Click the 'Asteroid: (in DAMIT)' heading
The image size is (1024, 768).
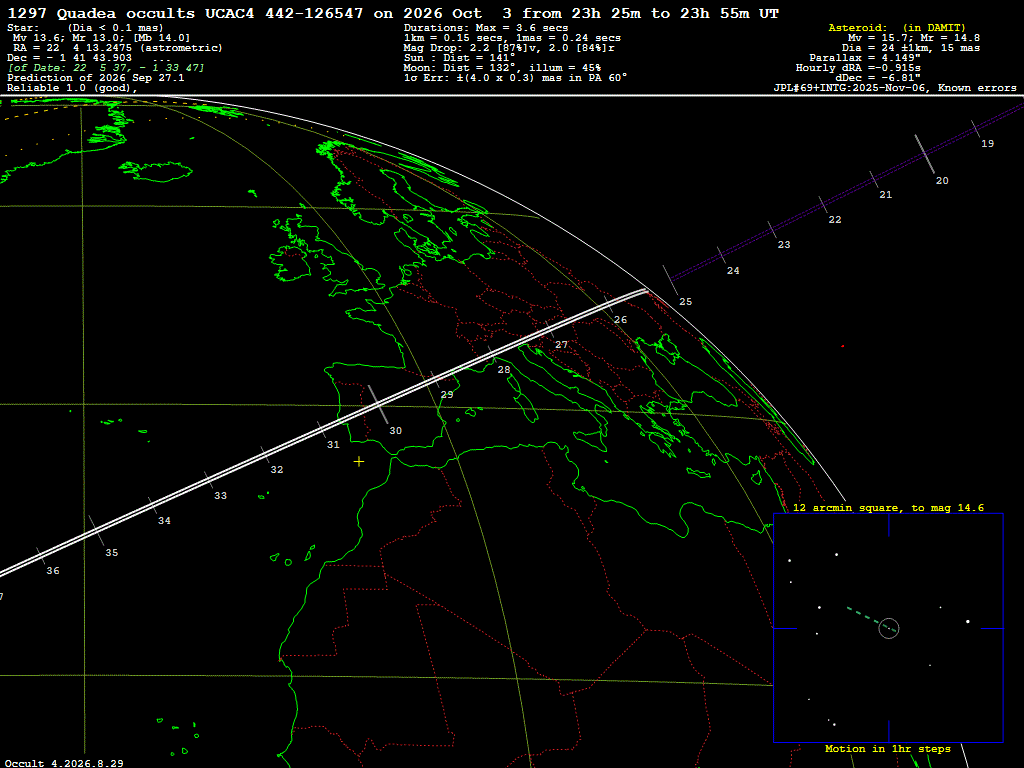click(x=897, y=27)
